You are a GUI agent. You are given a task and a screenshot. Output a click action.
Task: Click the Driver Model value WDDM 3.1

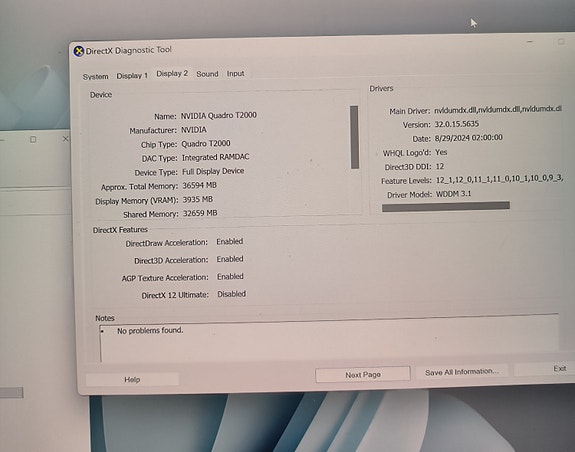tap(454, 194)
